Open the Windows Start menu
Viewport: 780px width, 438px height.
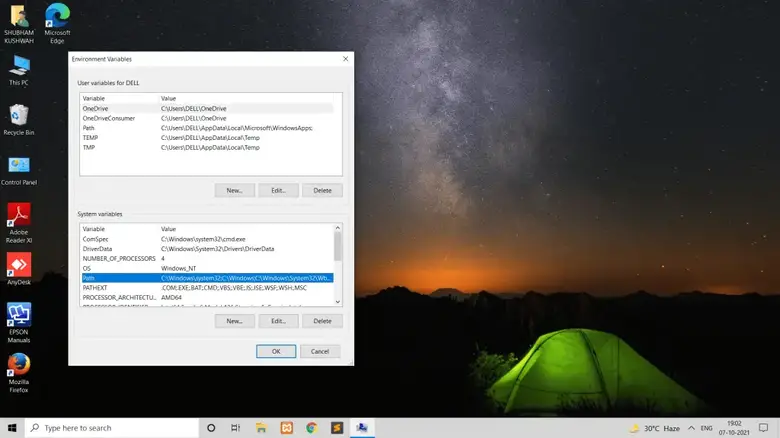12,428
